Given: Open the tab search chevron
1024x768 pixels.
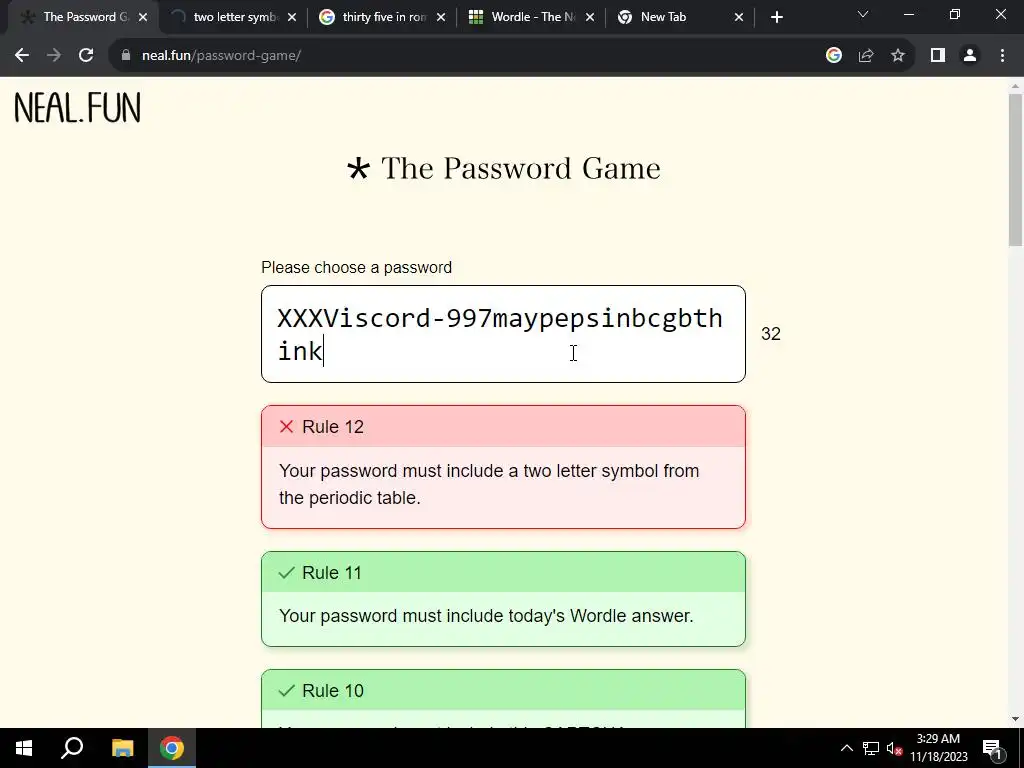Looking at the screenshot, I should [863, 14].
